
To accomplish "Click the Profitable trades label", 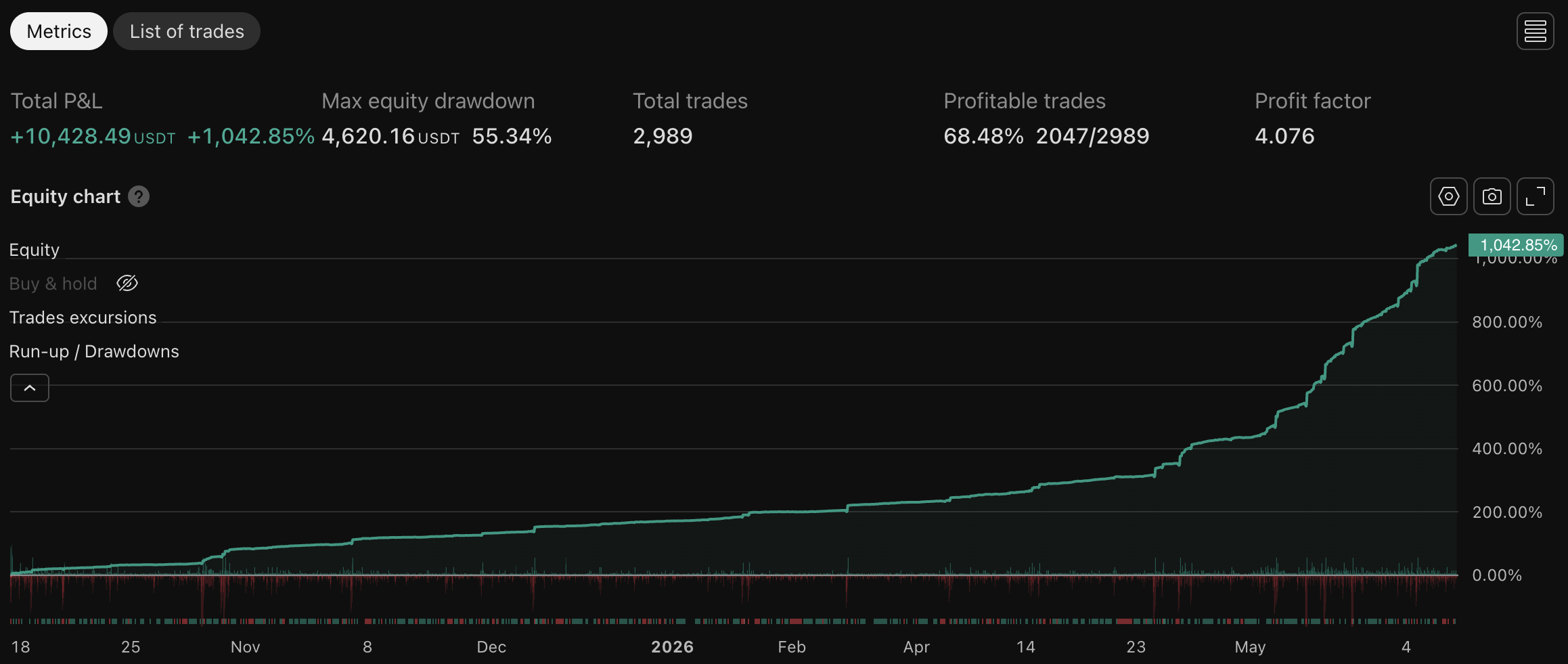I will pos(1025,101).
